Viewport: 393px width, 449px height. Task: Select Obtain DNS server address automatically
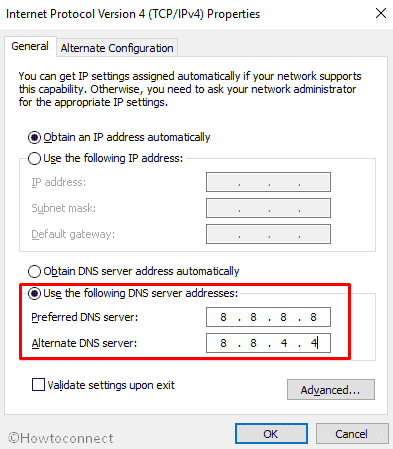tap(34, 271)
